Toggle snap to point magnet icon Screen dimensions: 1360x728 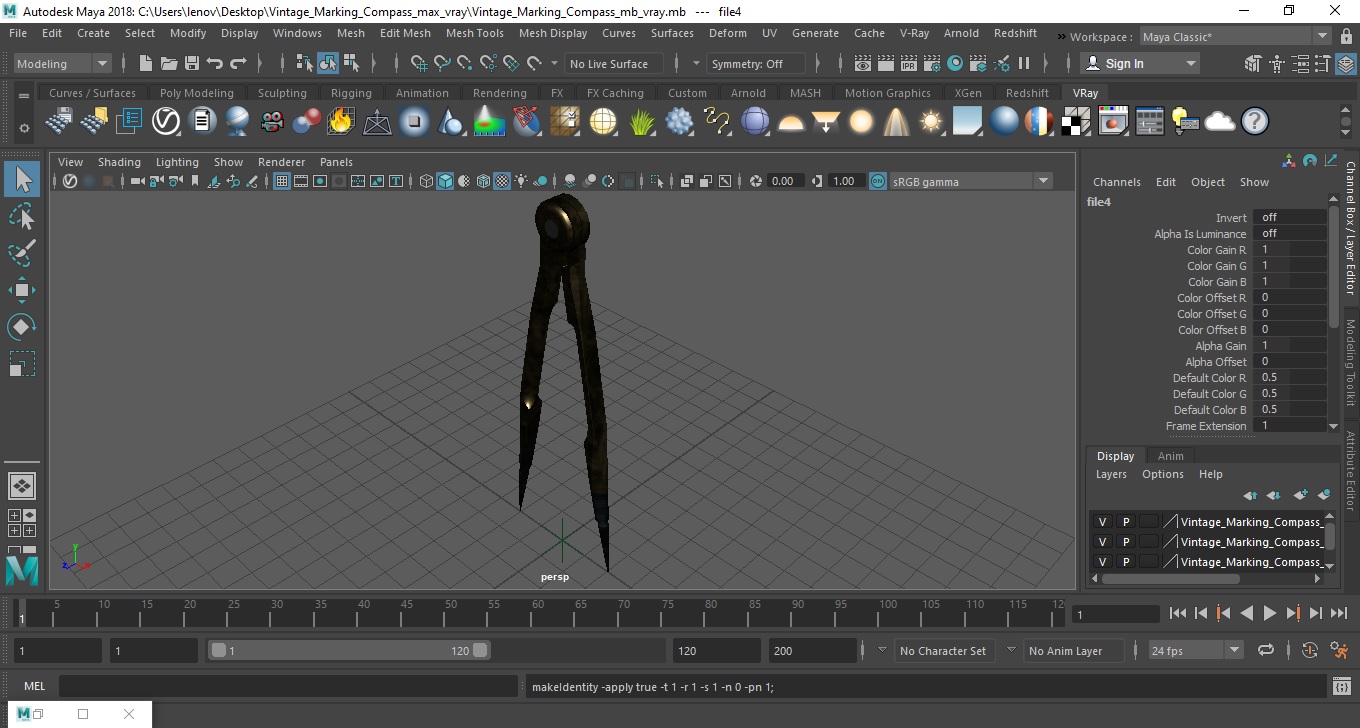[465, 63]
